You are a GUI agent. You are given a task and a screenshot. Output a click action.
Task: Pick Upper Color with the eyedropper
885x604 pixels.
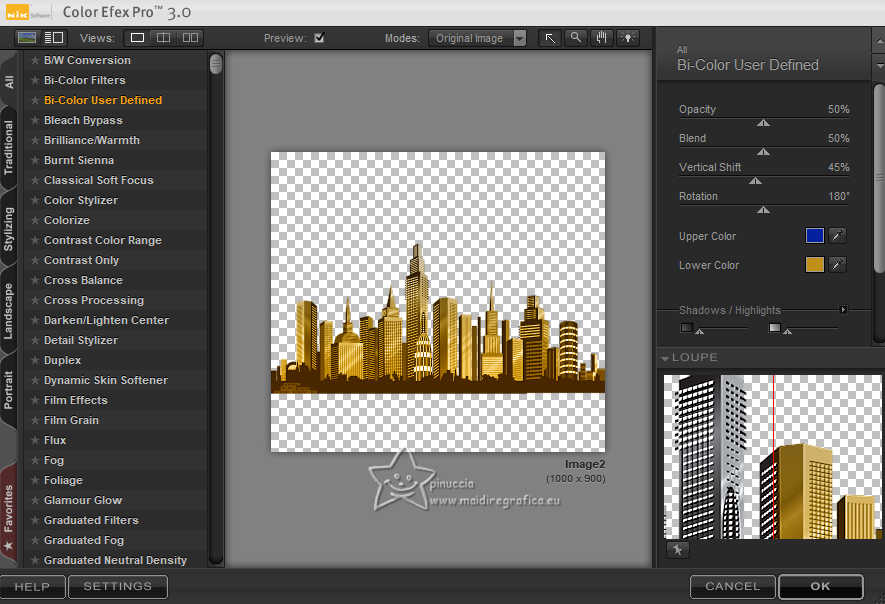click(837, 236)
